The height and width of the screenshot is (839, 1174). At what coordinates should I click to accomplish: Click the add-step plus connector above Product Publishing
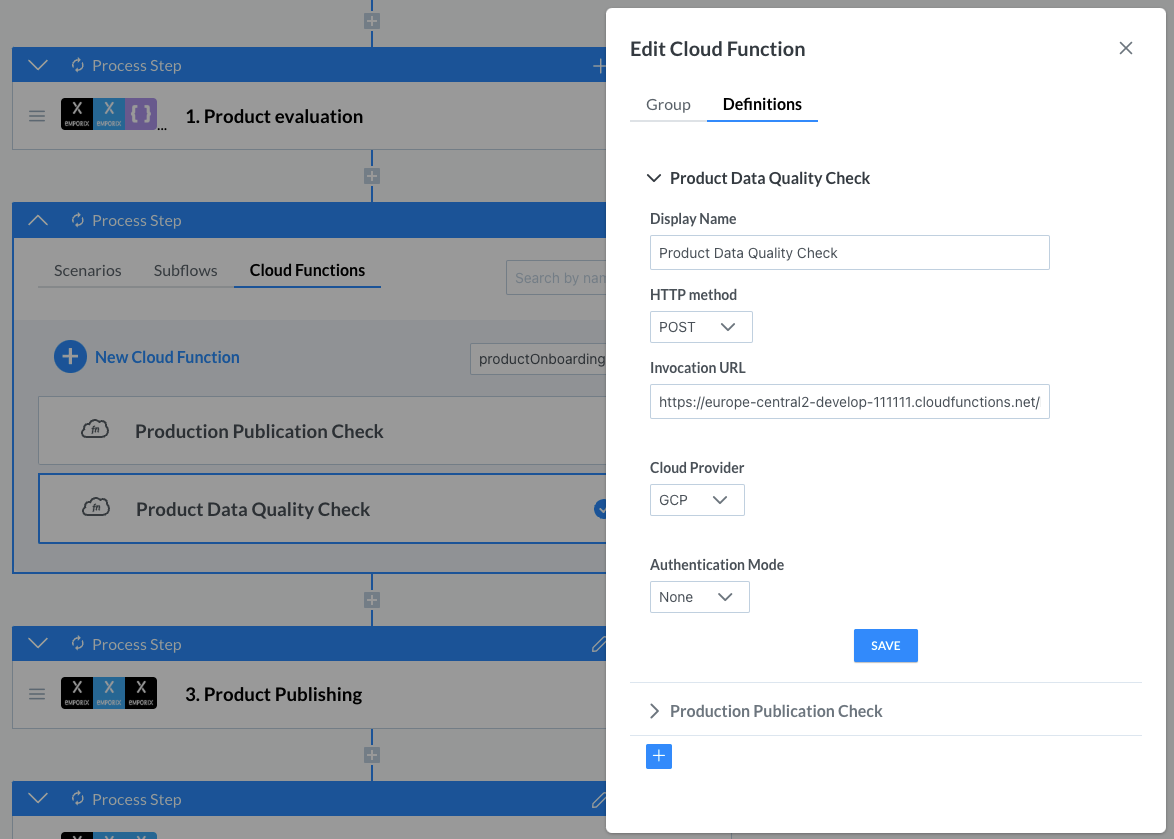point(372,600)
